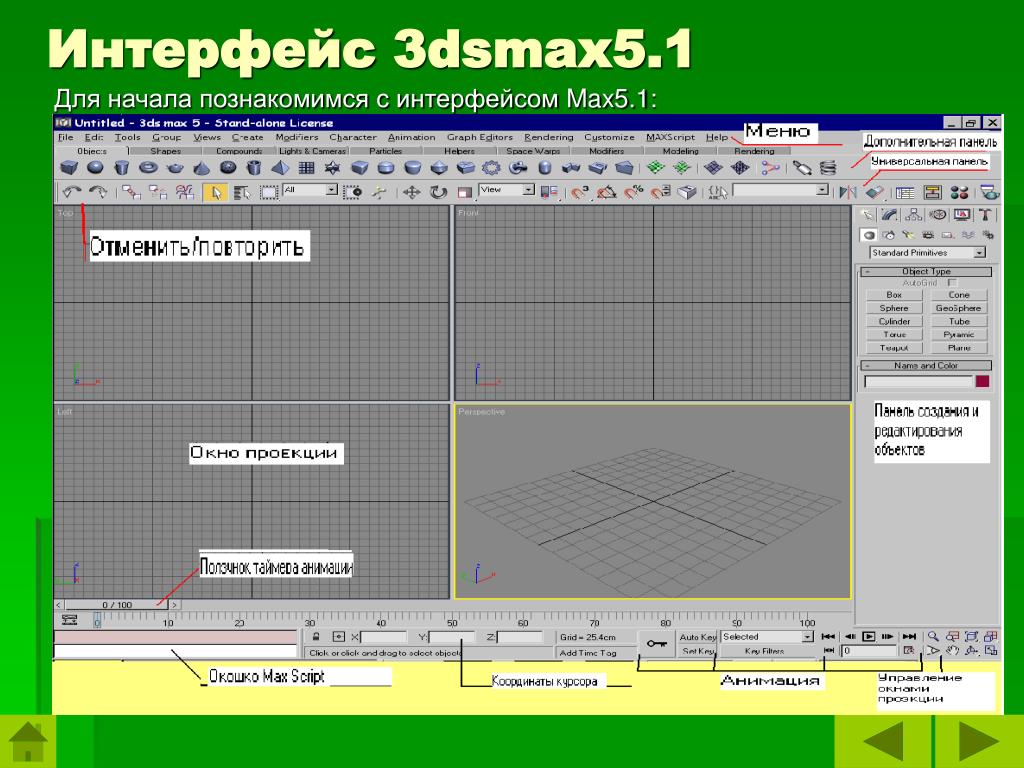
Task: Switch to the Shapes shelf tab
Action: [166, 151]
